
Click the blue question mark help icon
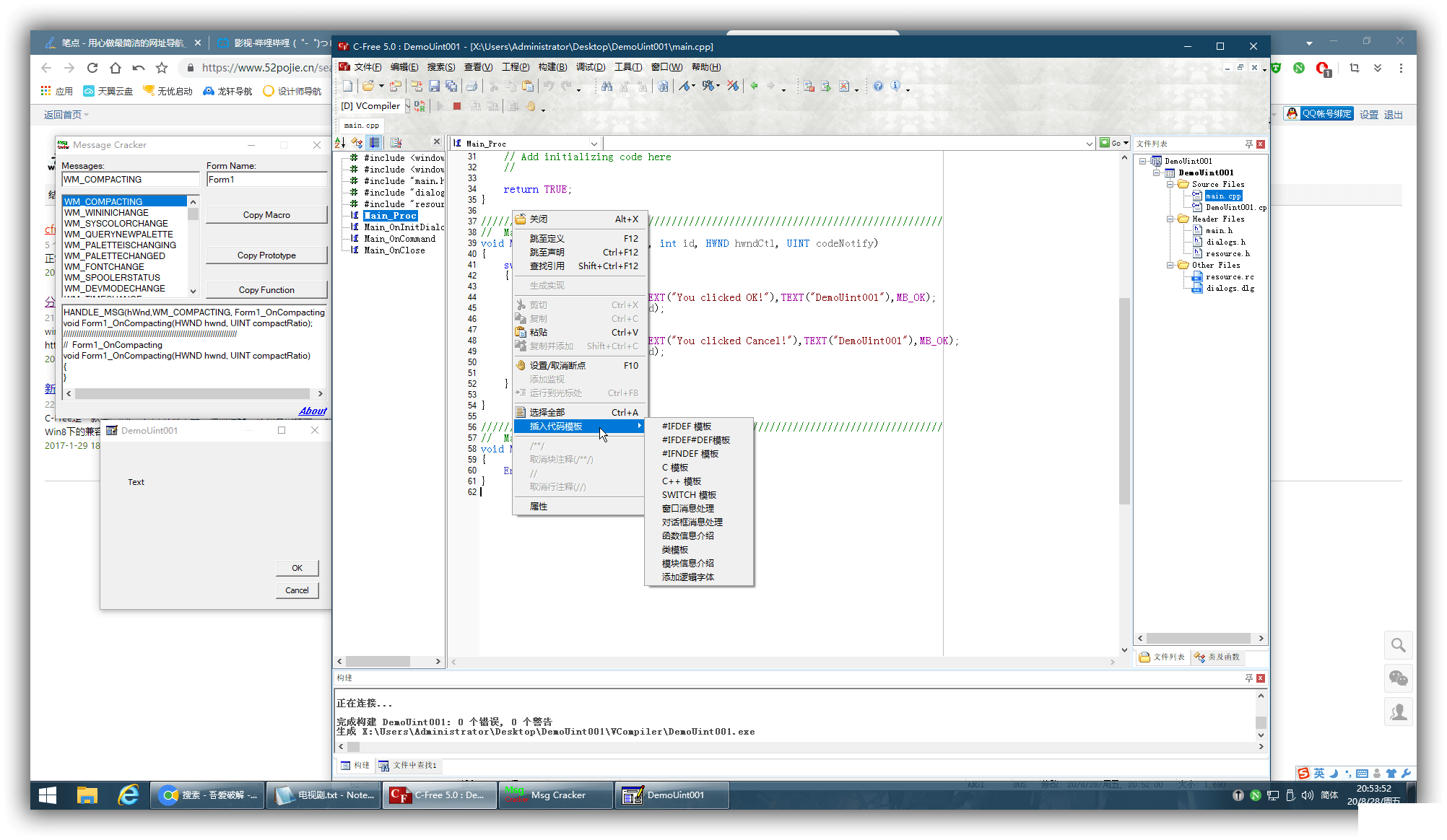coord(878,87)
